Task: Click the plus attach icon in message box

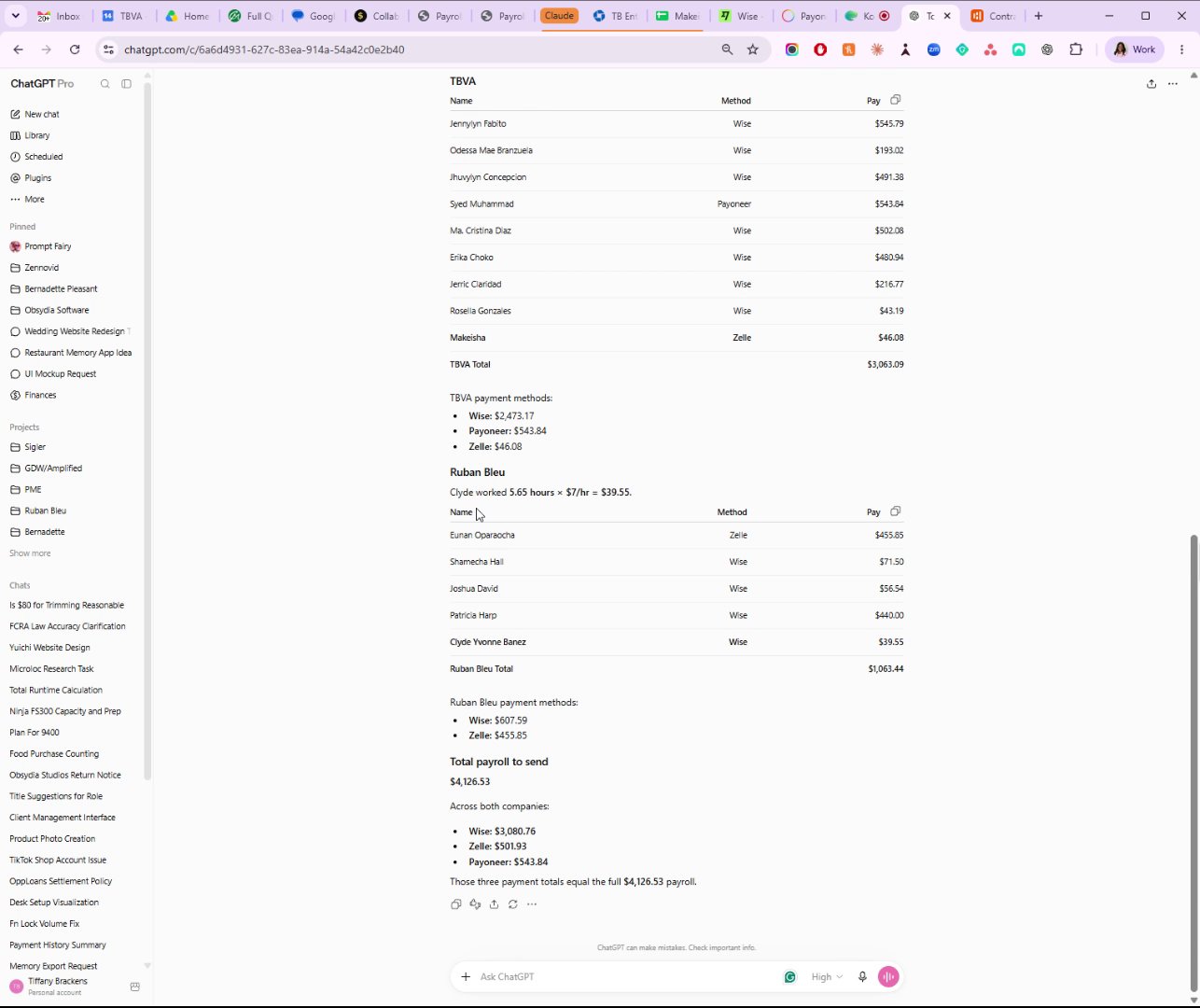Action: coord(466,977)
